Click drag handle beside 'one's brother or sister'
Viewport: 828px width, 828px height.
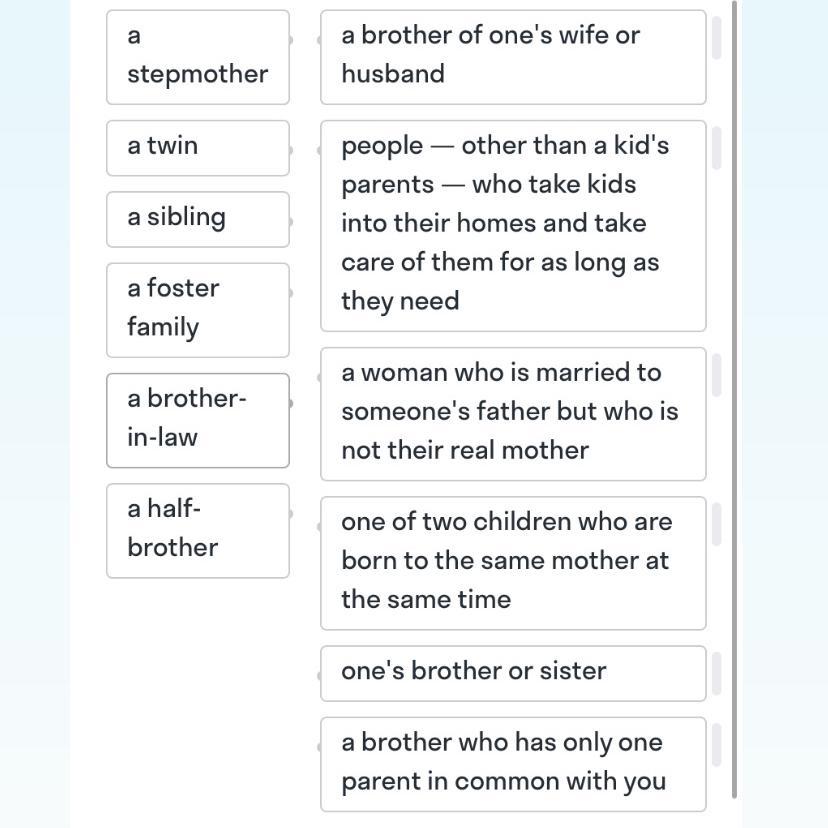coord(716,673)
